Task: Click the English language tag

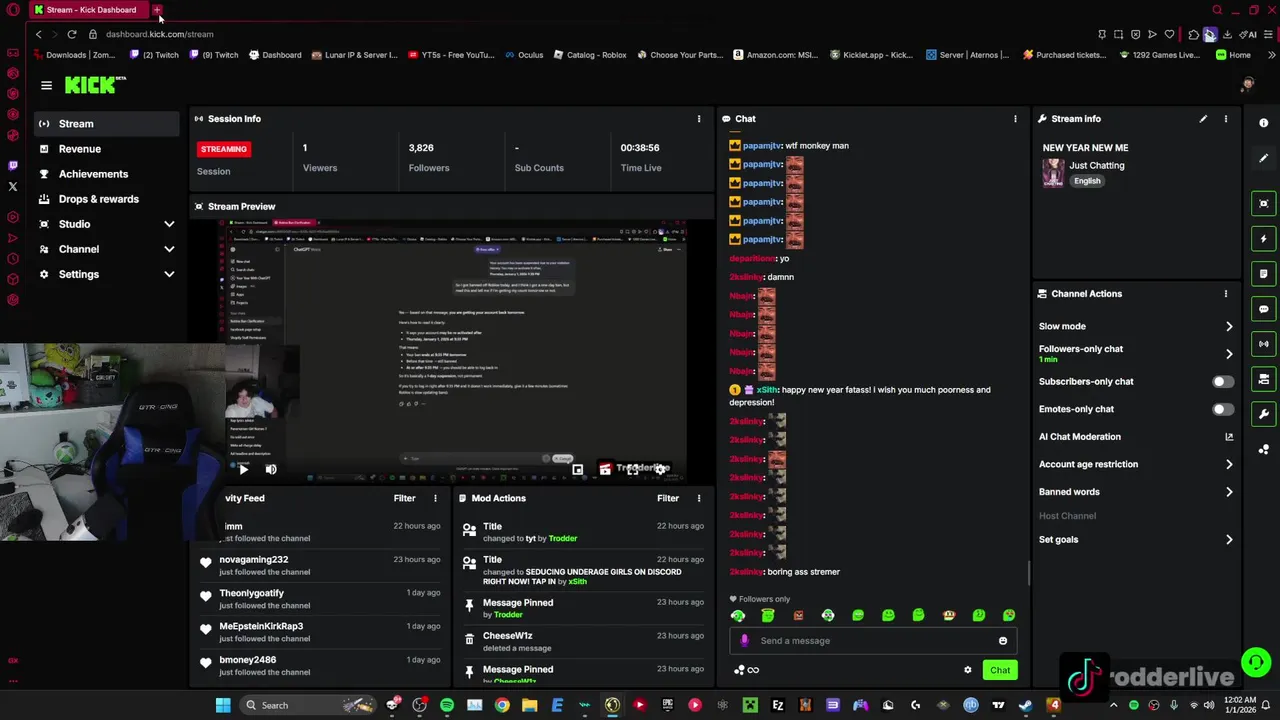Action: 1087,181
